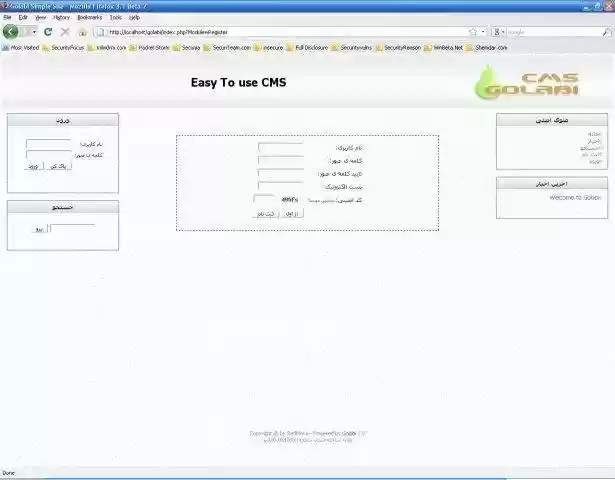Click the green Back navigation arrow
Viewport: 615px width, 480px height.
[11, 32]
